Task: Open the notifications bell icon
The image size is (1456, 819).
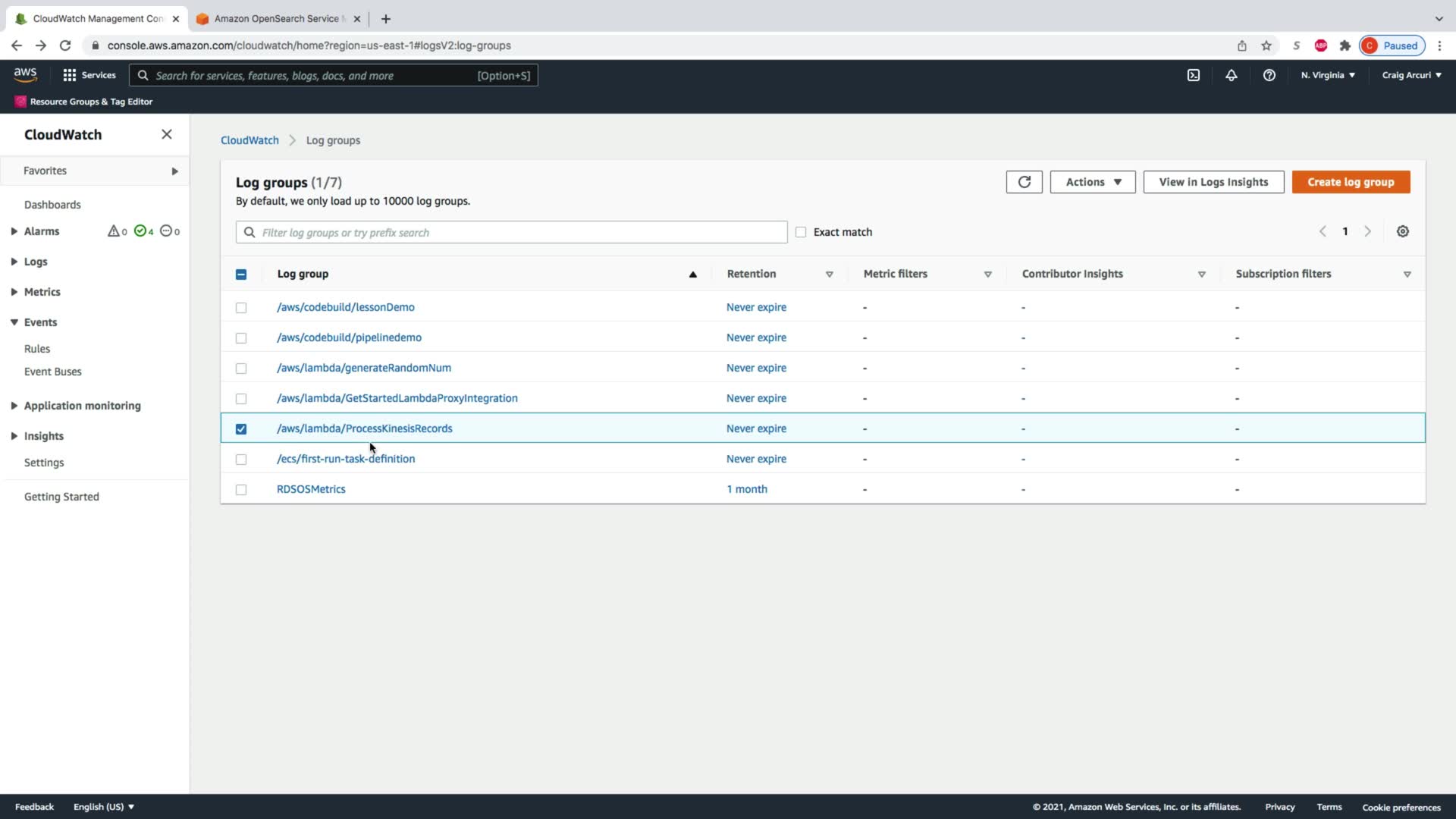Action: [x=1231, y=75]
